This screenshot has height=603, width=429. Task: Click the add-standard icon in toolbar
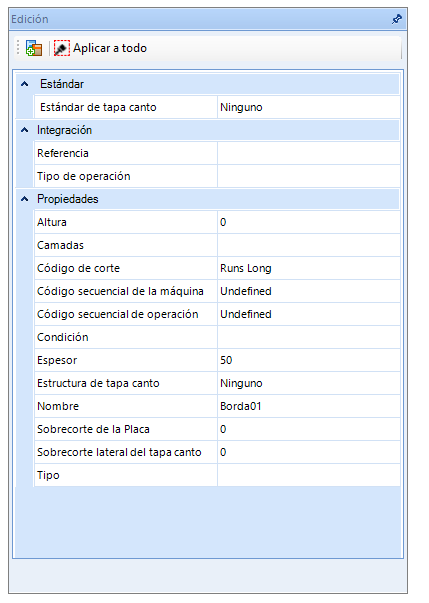pyautogui.click(x=34, y=48)
